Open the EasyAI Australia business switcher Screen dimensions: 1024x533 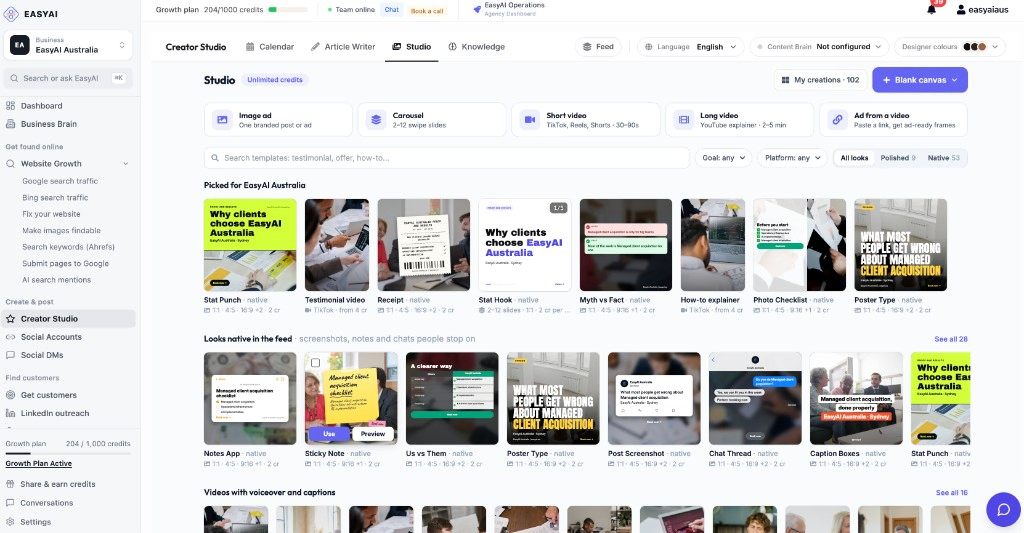(x=68, y=45)
